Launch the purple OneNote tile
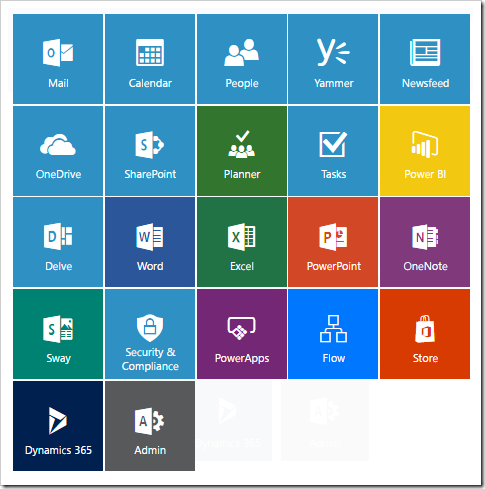Image resolution: width=485 pixels, height=489 pixels. (x=425, y=242)
